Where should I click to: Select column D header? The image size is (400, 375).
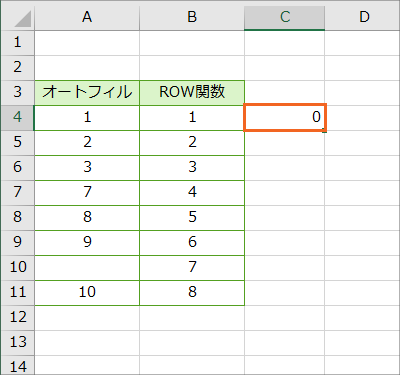(362, 17)
